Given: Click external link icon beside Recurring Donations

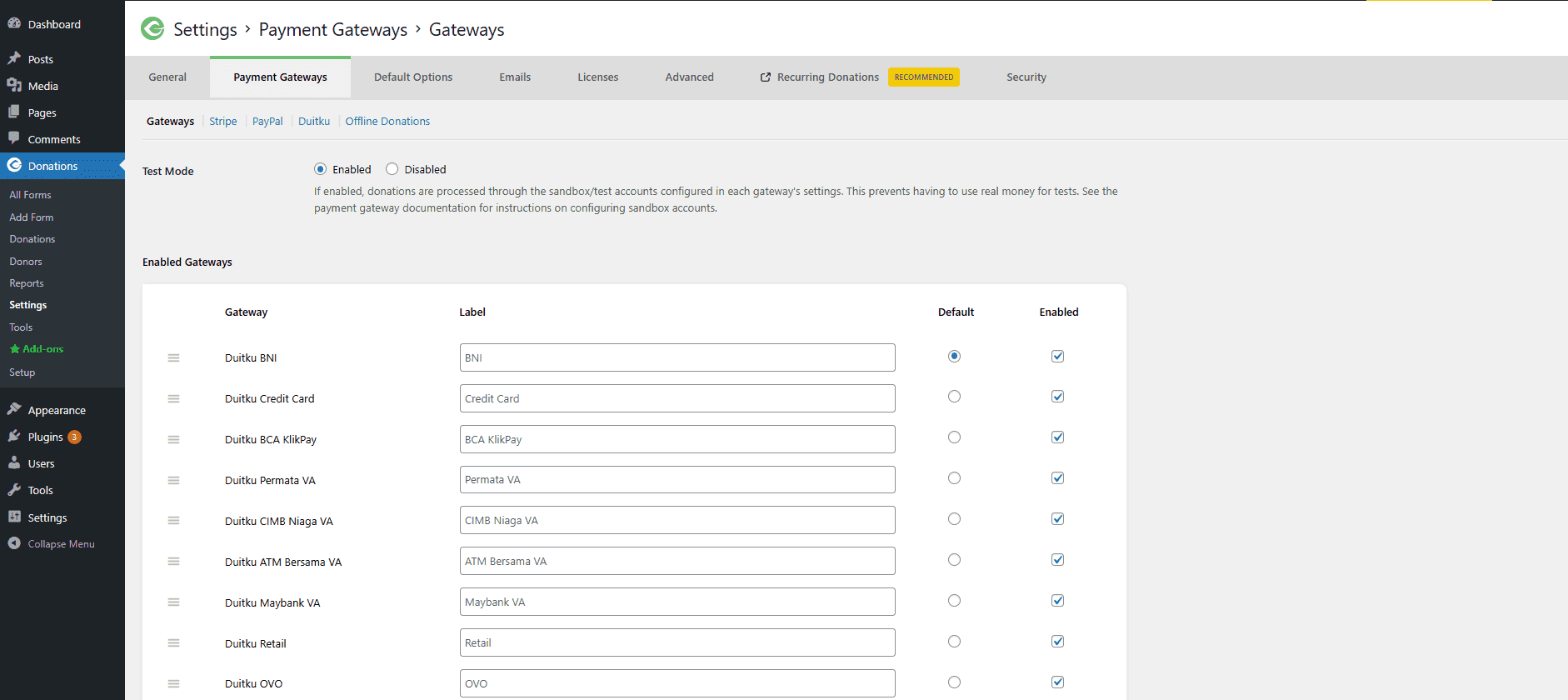Looking at the screenshot, I should point(766,77).
